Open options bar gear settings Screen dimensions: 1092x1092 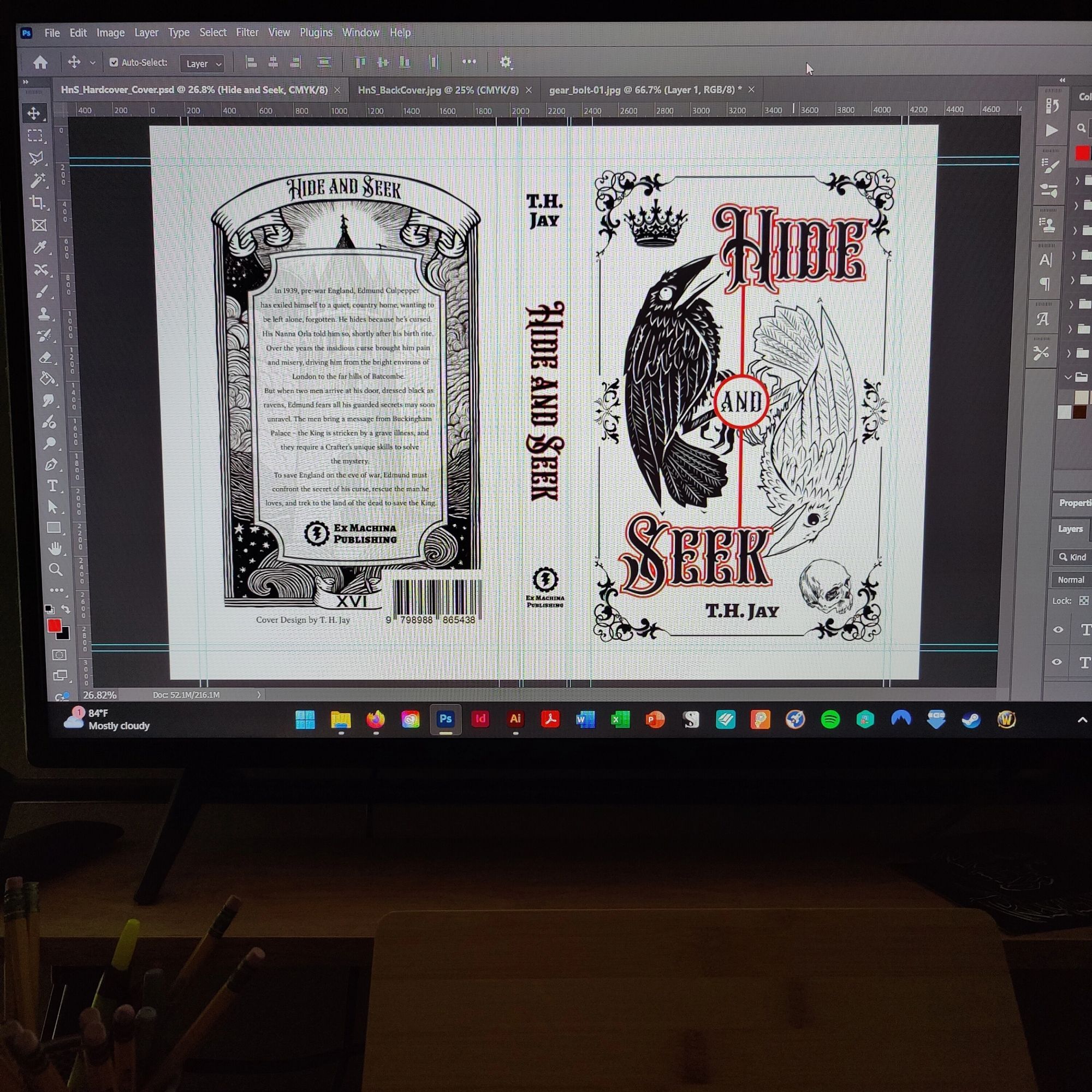[x=506, y=62]
